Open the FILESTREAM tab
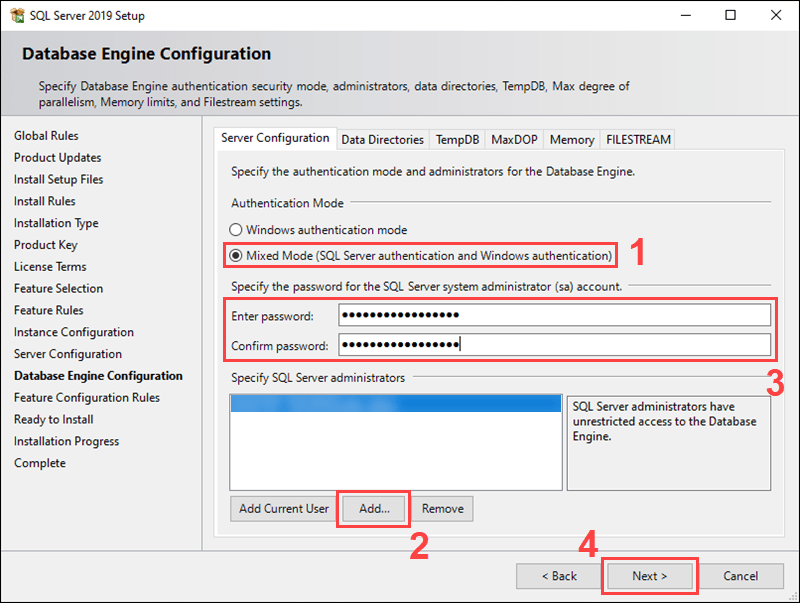Image resolution: width=800 pixels, height=603 pixels. coord(637,139)
